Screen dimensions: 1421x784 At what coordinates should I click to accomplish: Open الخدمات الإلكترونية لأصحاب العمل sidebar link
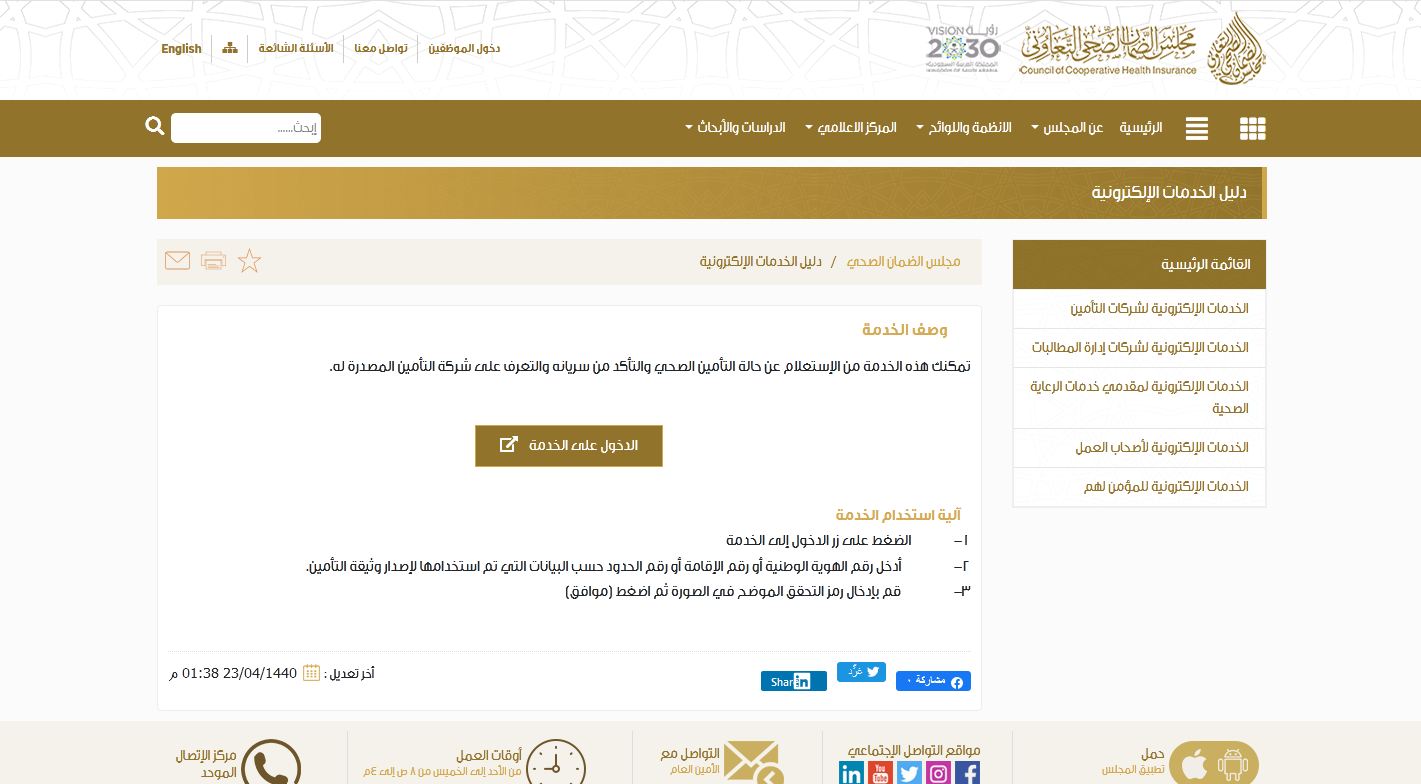[1161, 447]
